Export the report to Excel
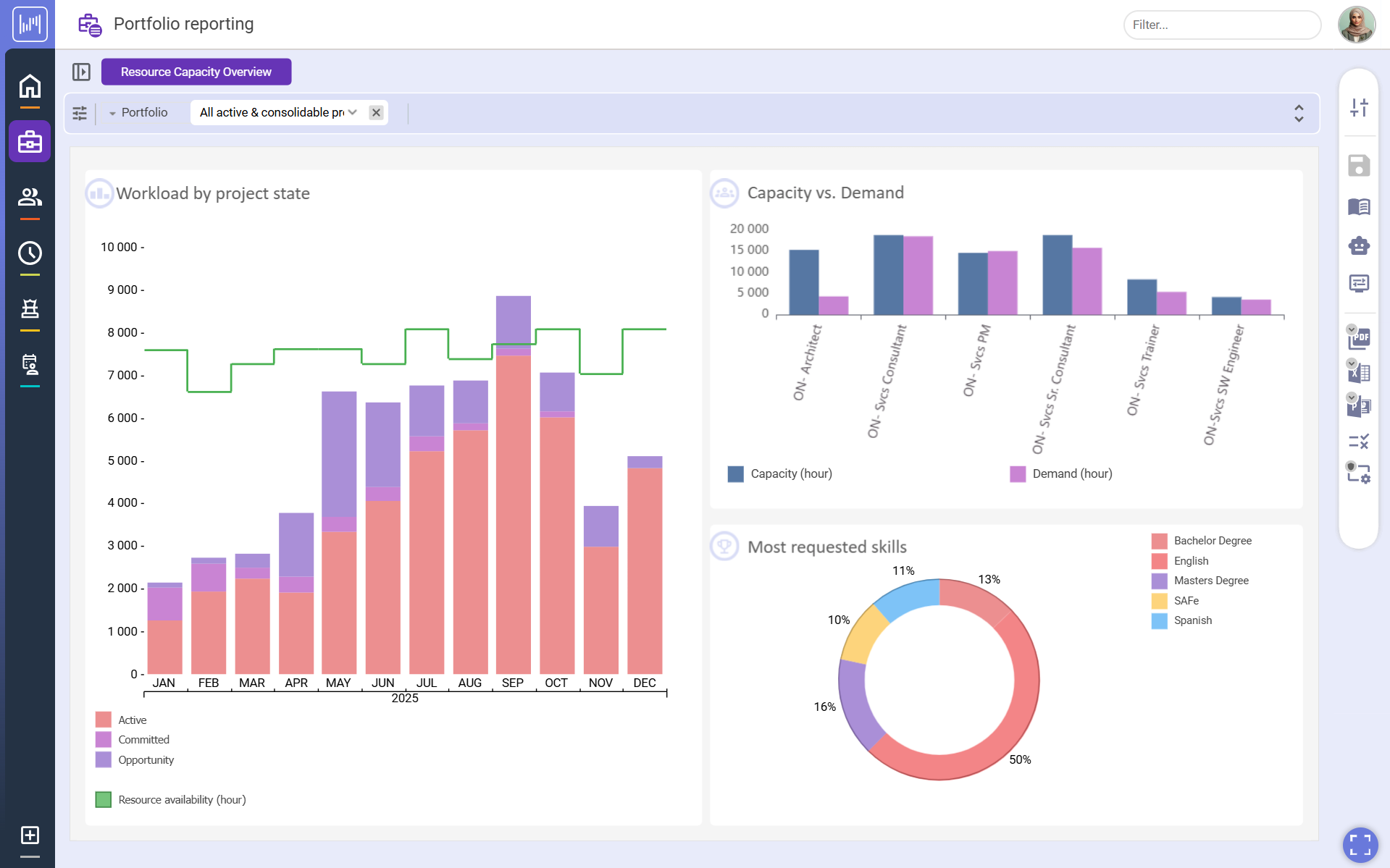This screenshot has width=1390, height=868. [1359, 373]
